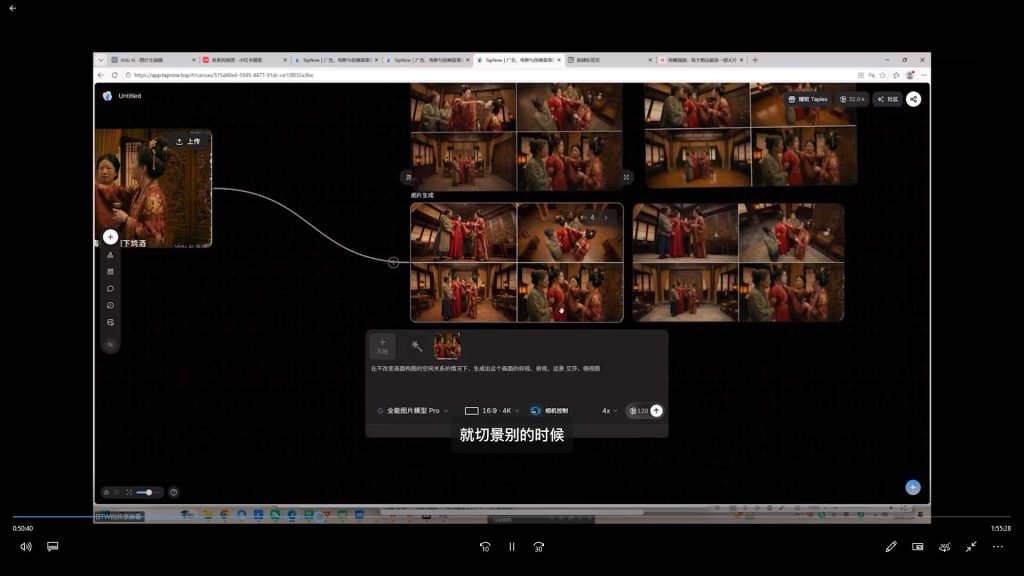The height and width of the screenshot is (576, 1024).
Task: Go to next image with the right chevron
Action: [x=606, y=217]
